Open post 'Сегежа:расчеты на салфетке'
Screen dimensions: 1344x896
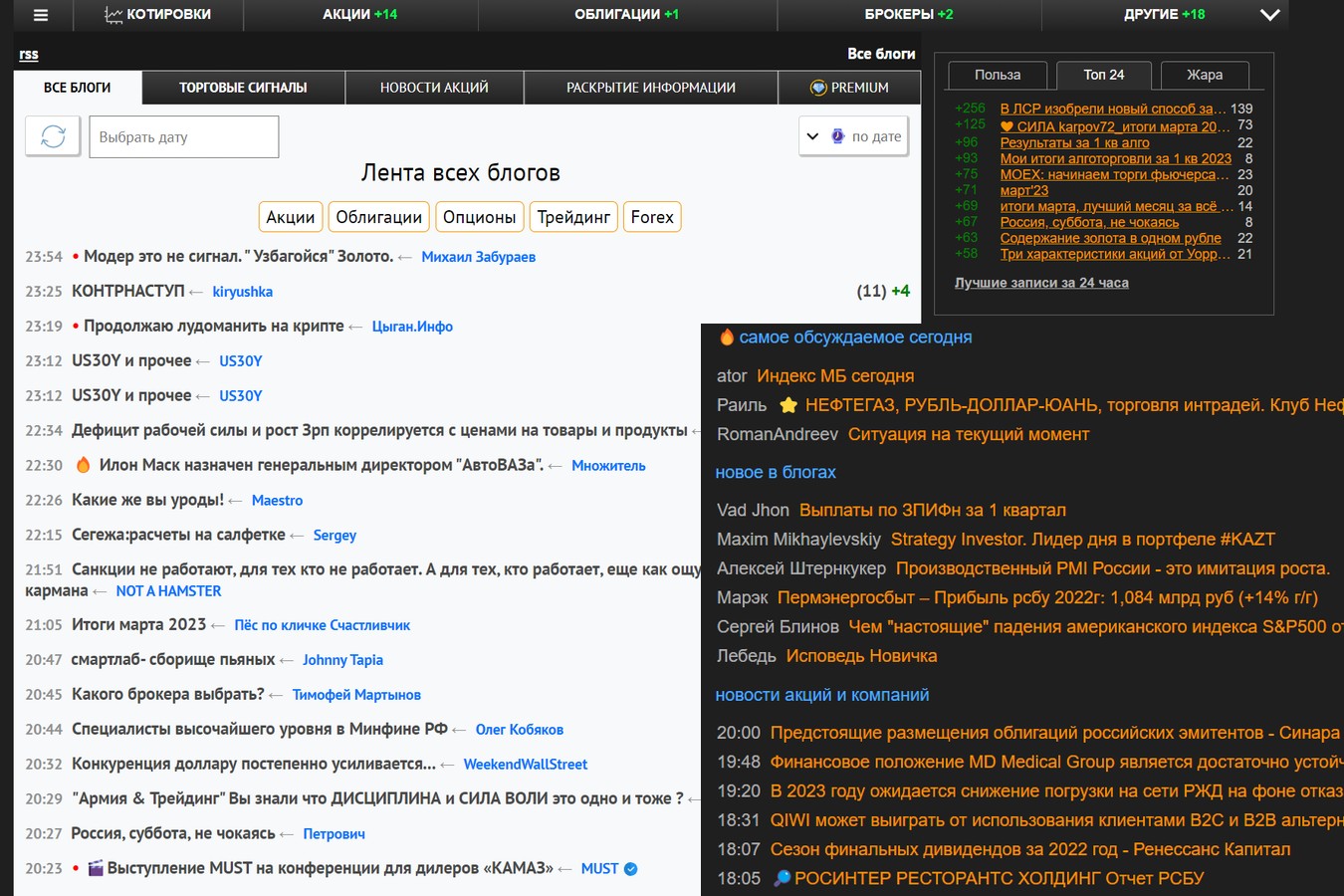coord(178,535)
